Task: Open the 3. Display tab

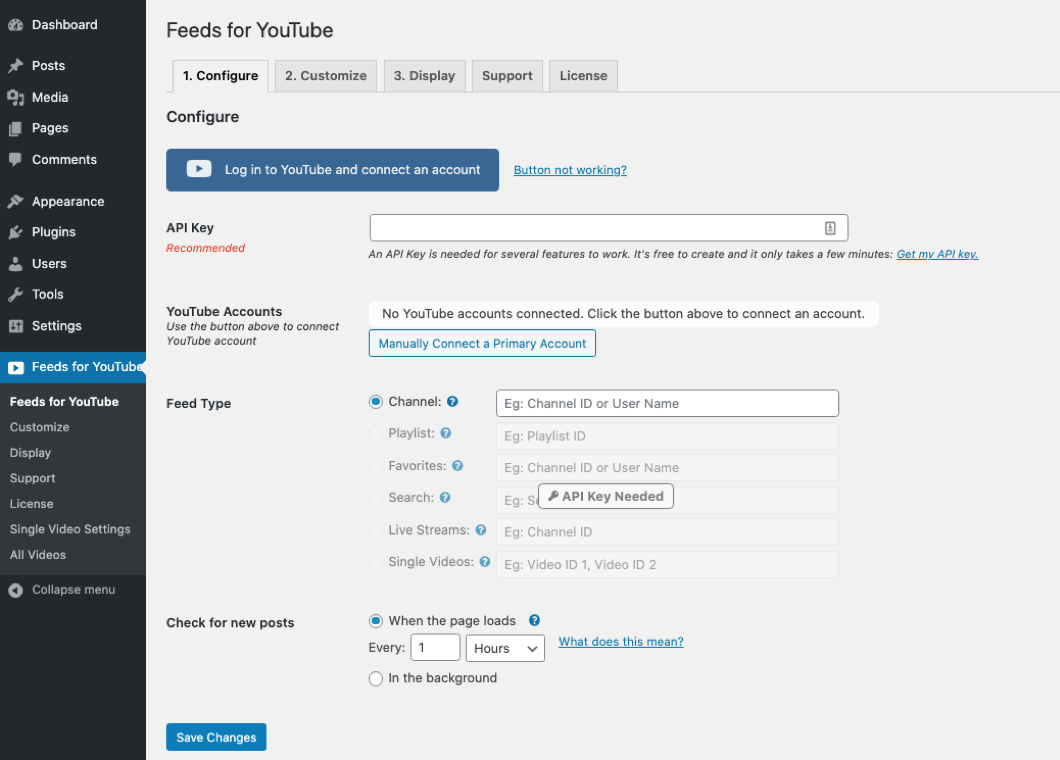Action: point(424,76)
